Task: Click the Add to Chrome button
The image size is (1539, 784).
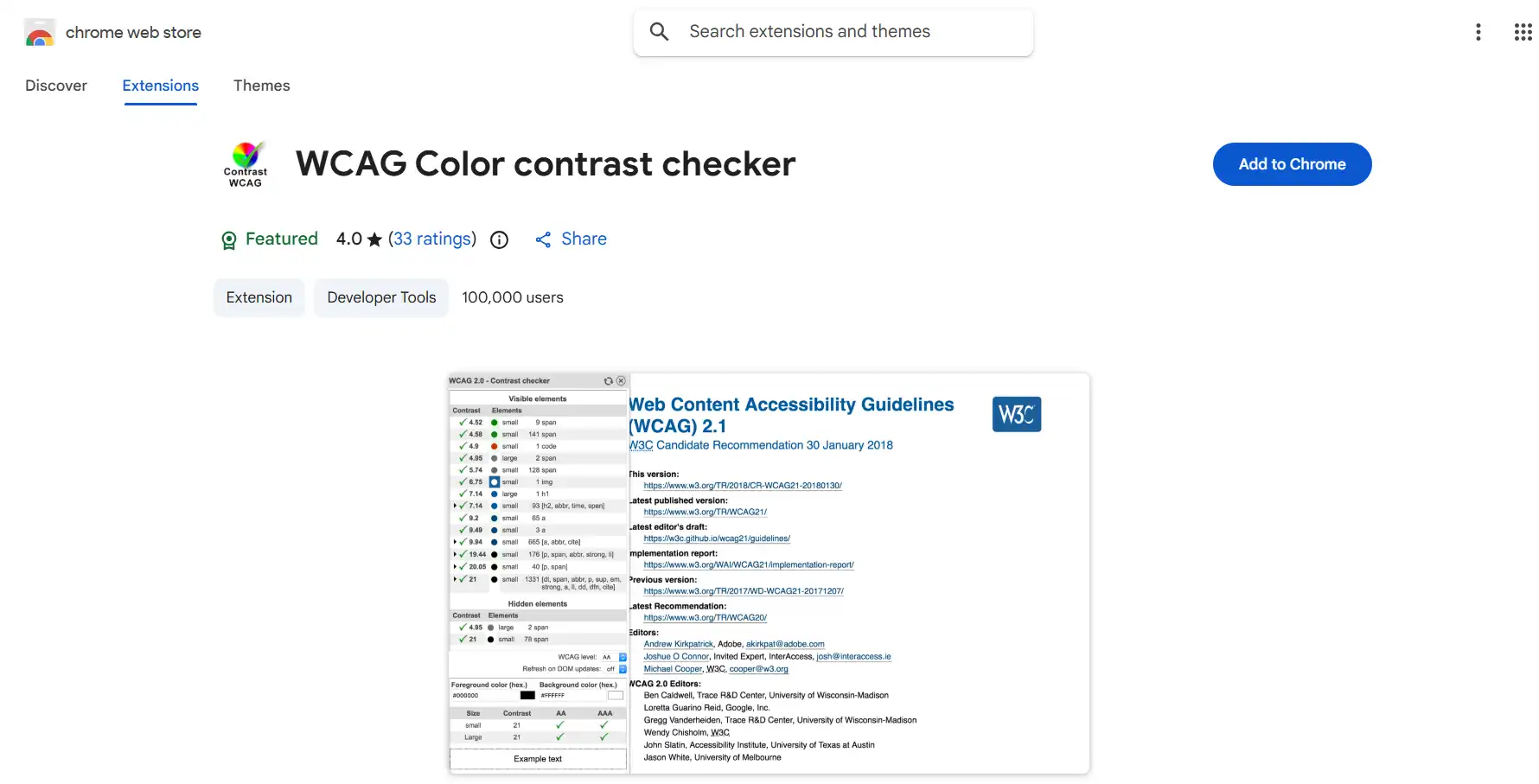Action: (1292, 164)
